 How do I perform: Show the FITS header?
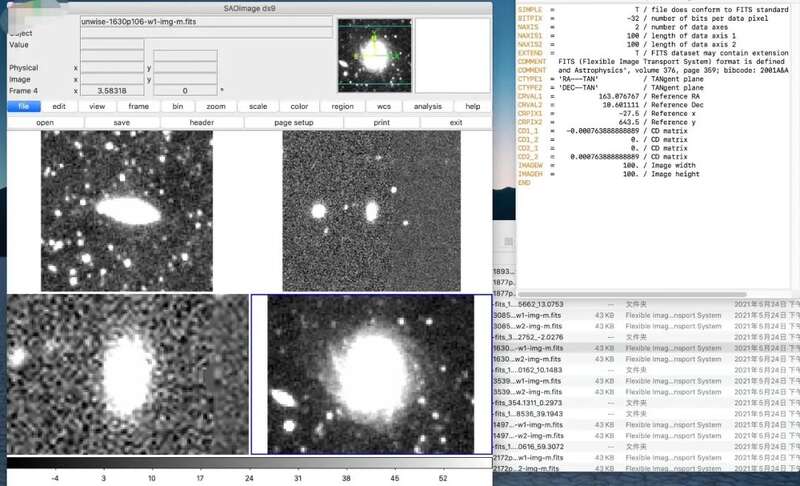click(201, 122)
